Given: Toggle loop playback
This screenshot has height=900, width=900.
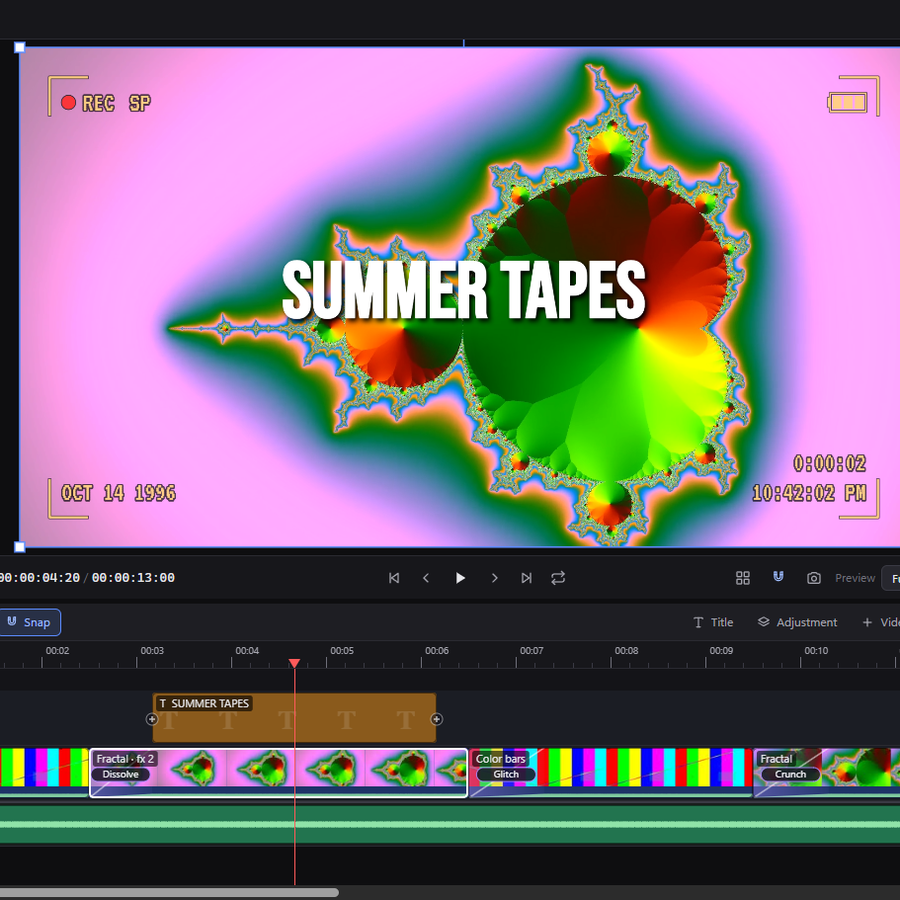Looking at the screenshot, I should pos(558,578).
